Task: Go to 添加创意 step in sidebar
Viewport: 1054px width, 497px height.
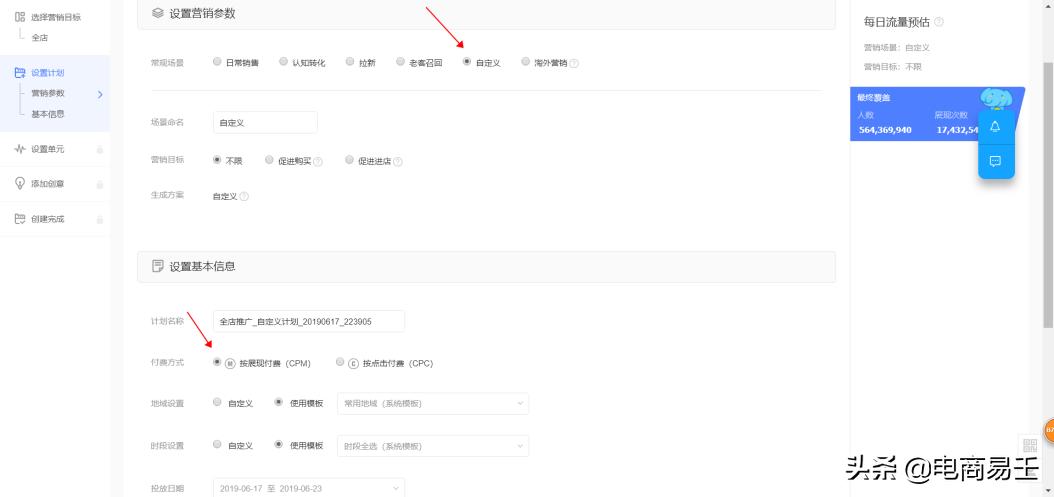Action: point(47,184)
